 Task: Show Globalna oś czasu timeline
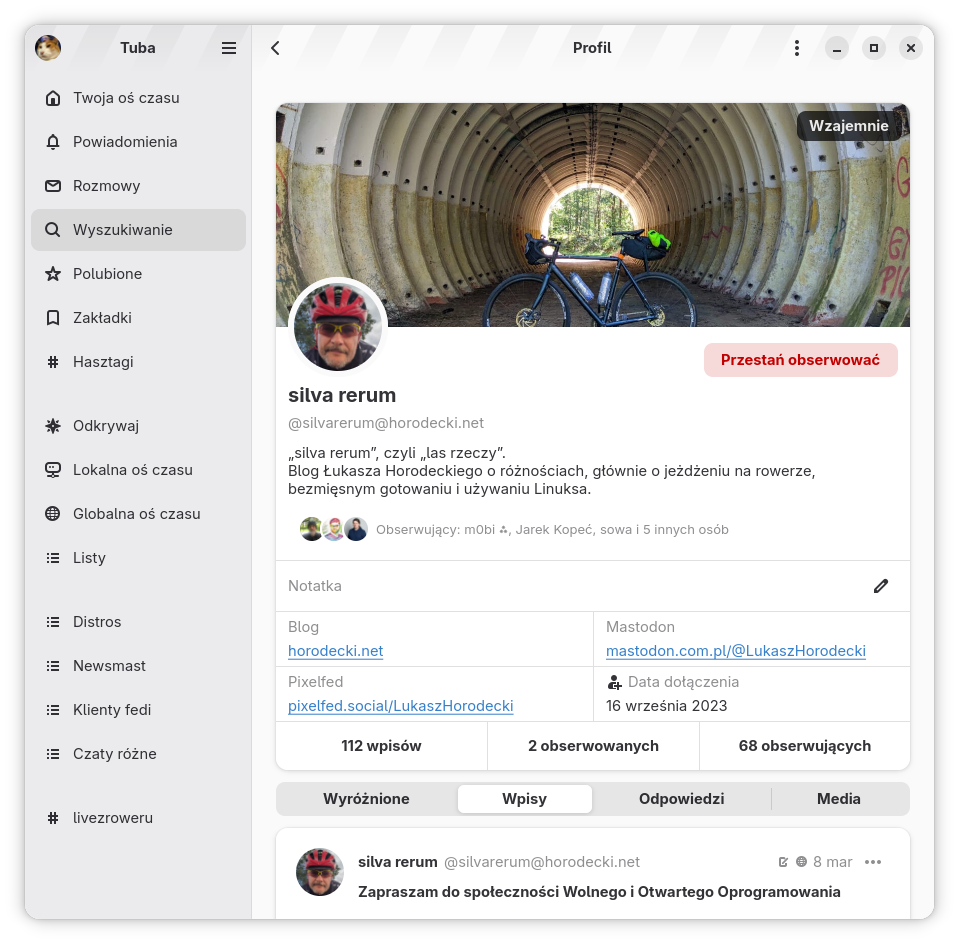click(138, 514)
